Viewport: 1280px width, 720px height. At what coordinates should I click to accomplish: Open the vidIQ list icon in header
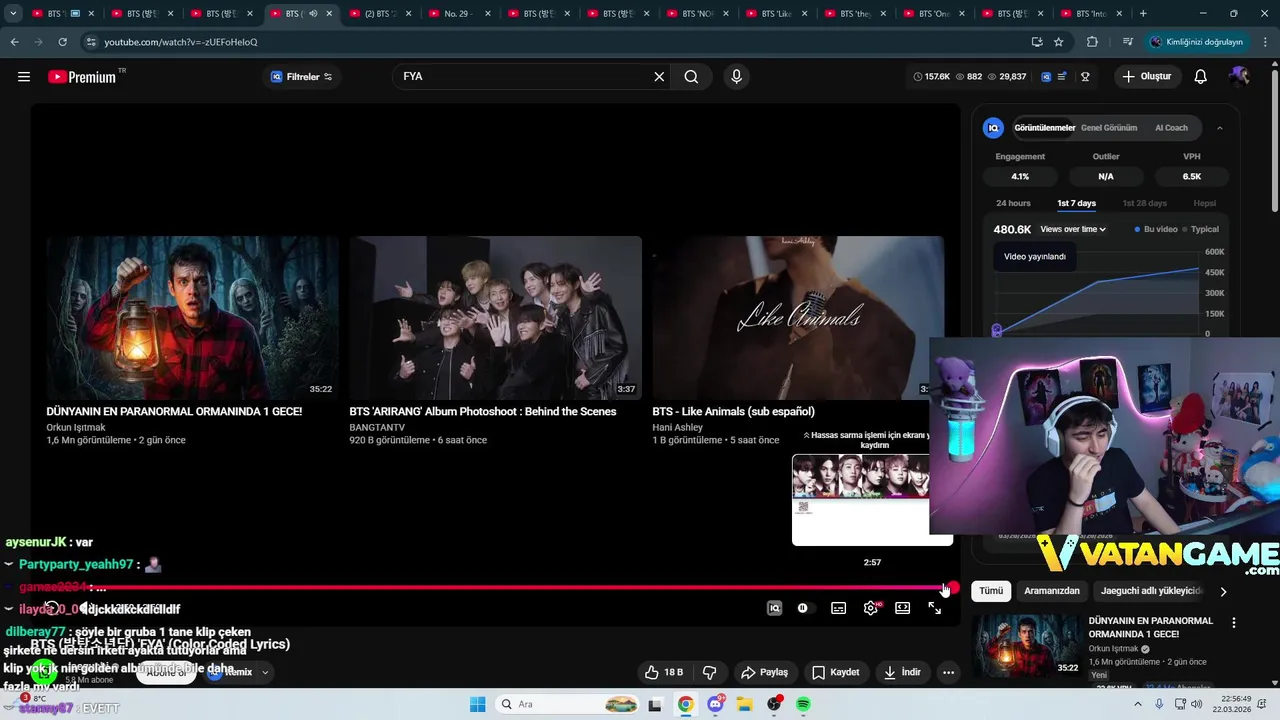(x=1062, y=77)
